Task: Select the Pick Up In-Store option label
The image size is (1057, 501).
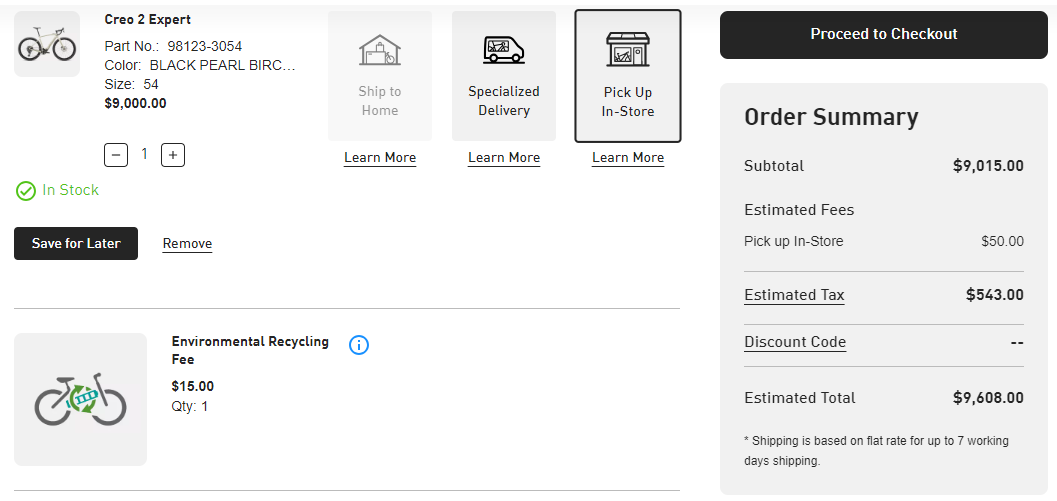Action: click(x=628, y=102)
